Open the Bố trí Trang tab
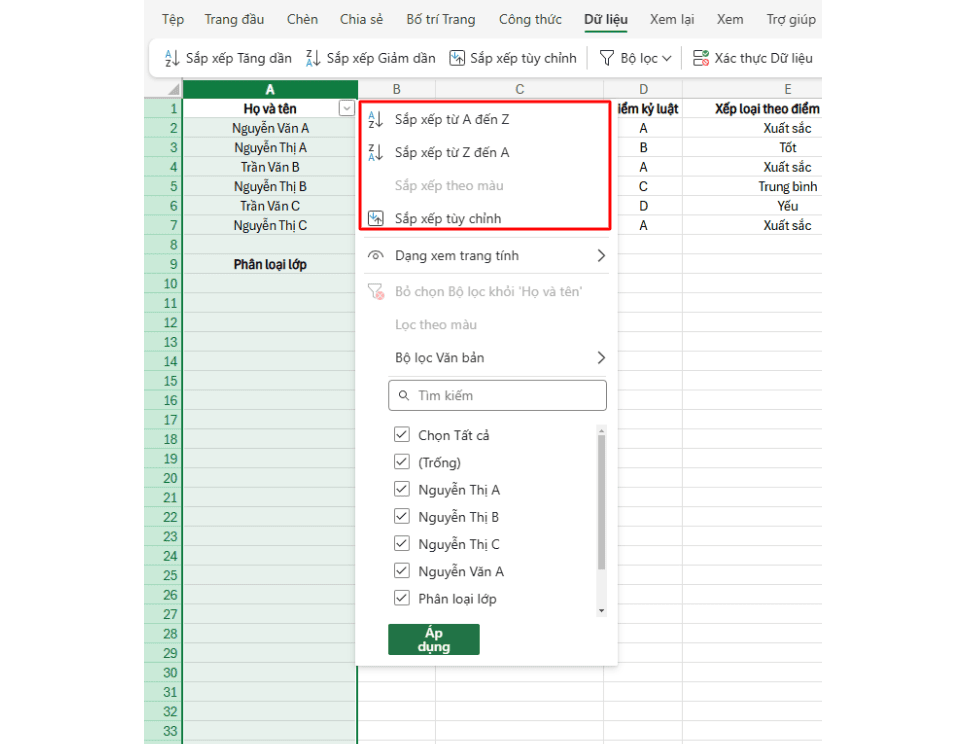Screen dimensions: 954x756 [x=440, y=19]
